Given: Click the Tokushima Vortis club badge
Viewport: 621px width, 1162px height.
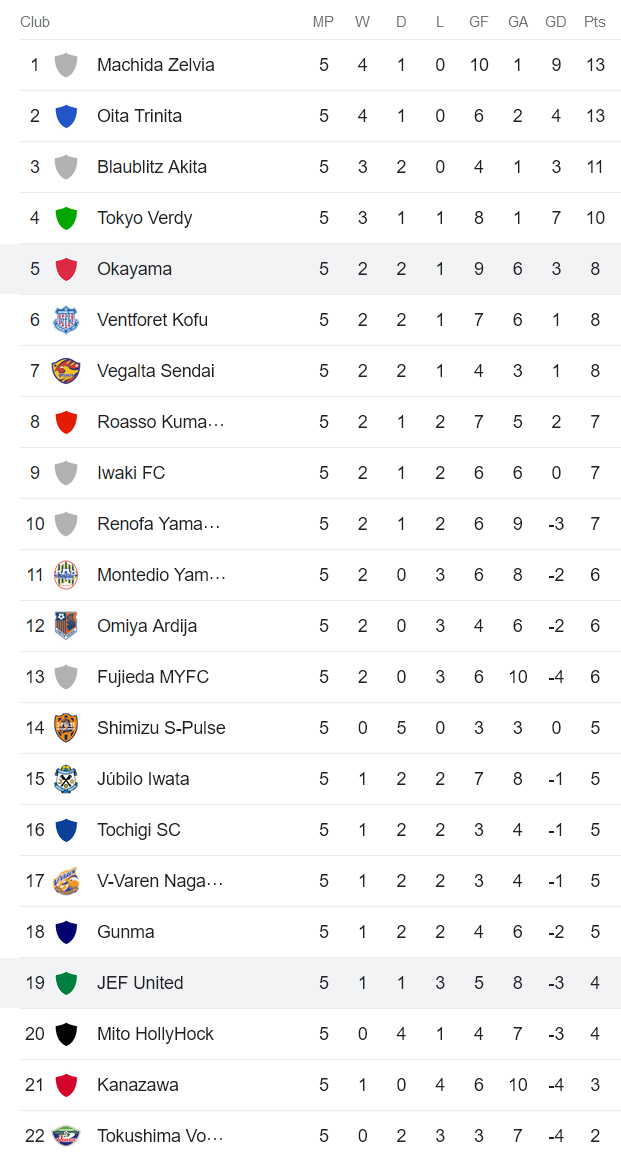Looking at the screenshot, I should [66, 1135].
